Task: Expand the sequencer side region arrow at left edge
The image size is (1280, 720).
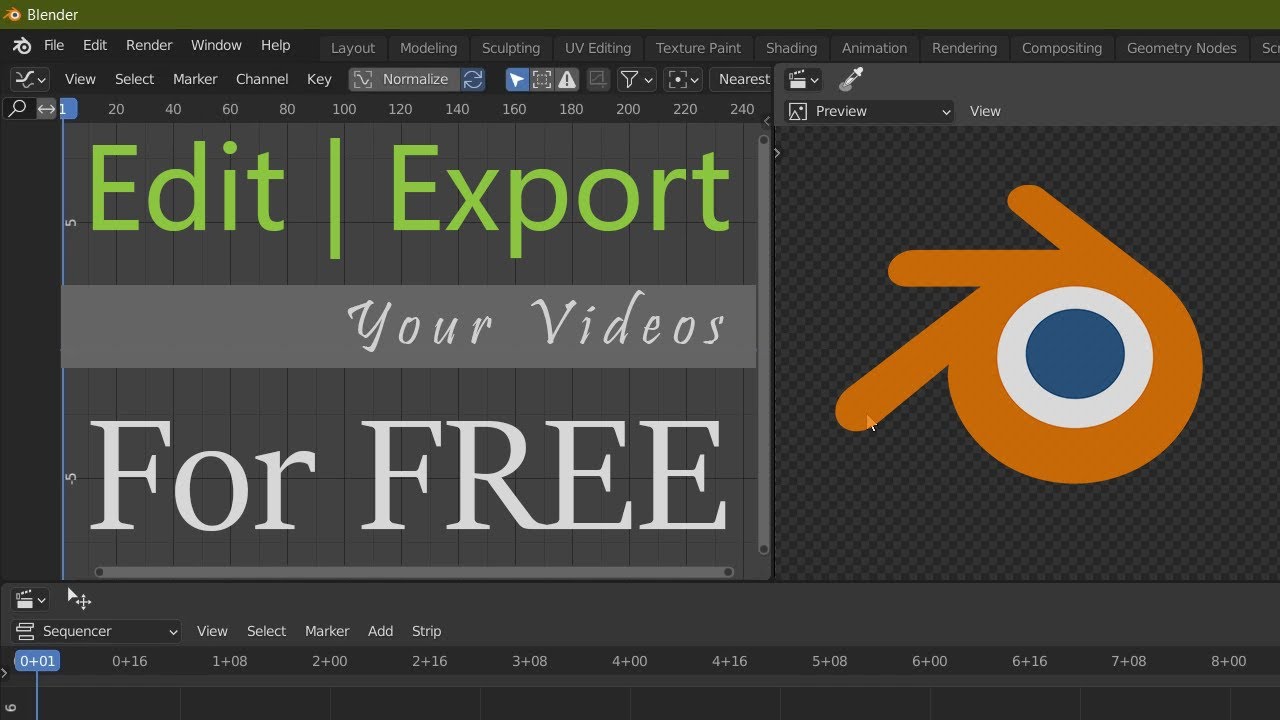Action: click(5, 673)
